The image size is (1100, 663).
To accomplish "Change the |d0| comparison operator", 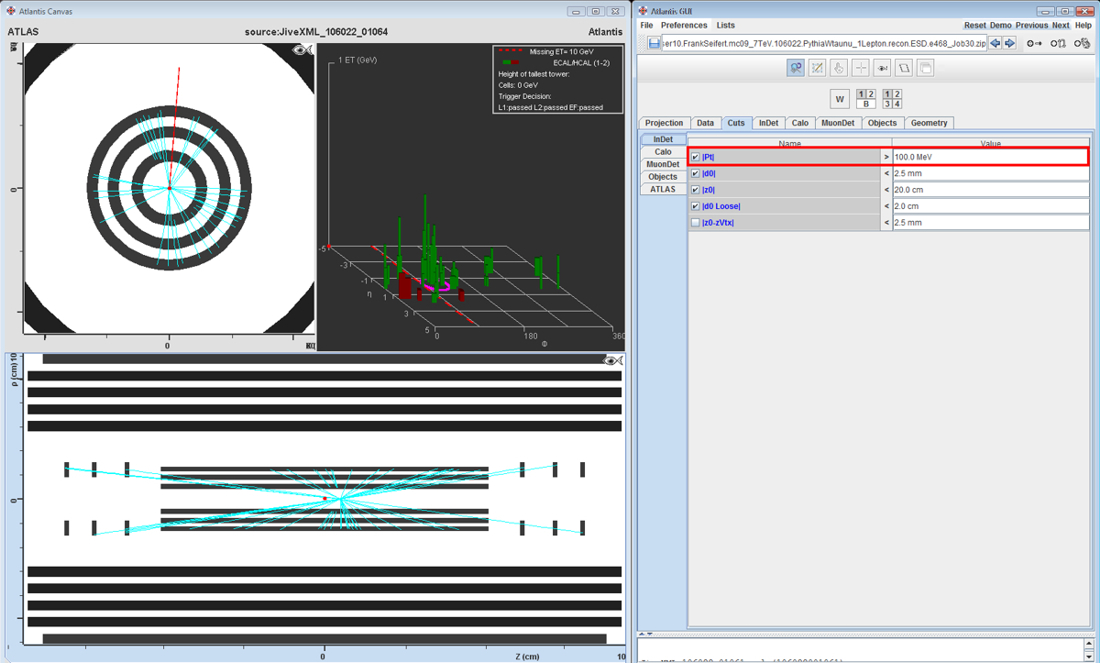I will coord(885,173).
